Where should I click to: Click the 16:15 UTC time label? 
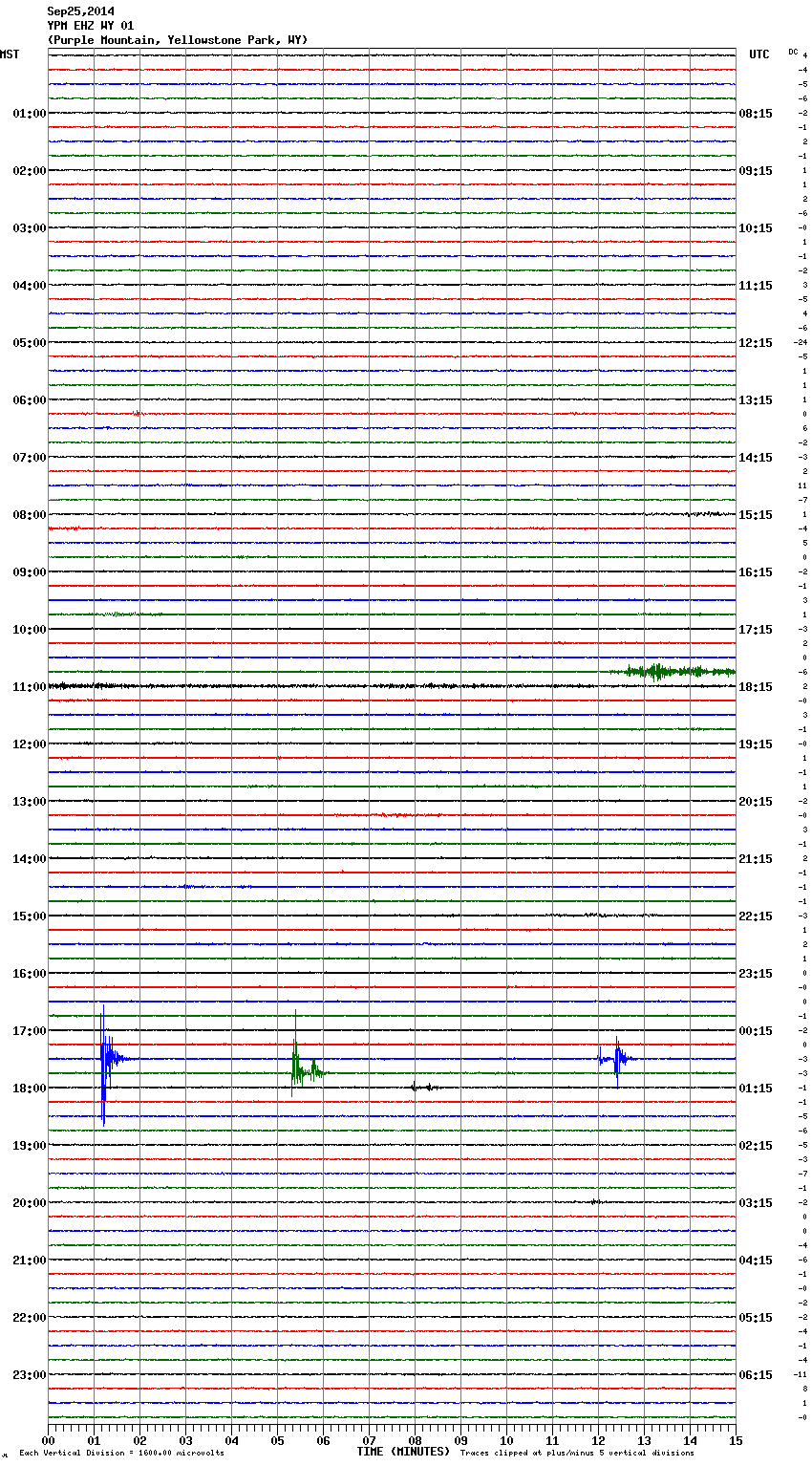point(756,572)
